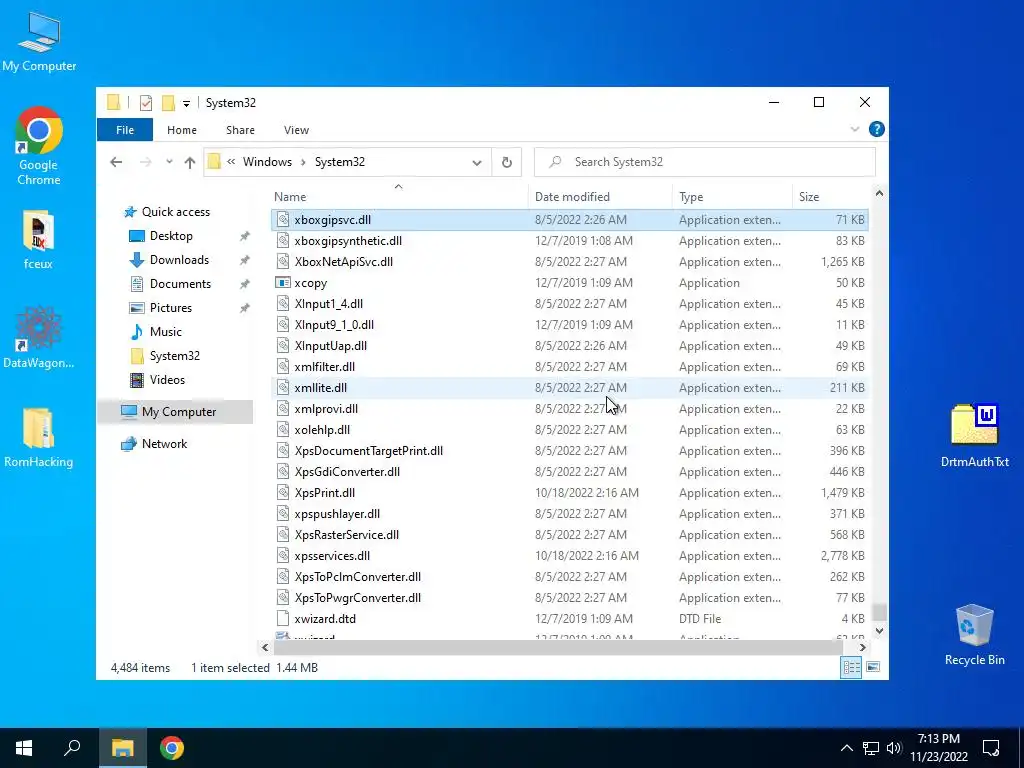Open Recent locations dropdown arrow
The image size is (1024, 768).
pyautogui.click(x=169, y=162)
